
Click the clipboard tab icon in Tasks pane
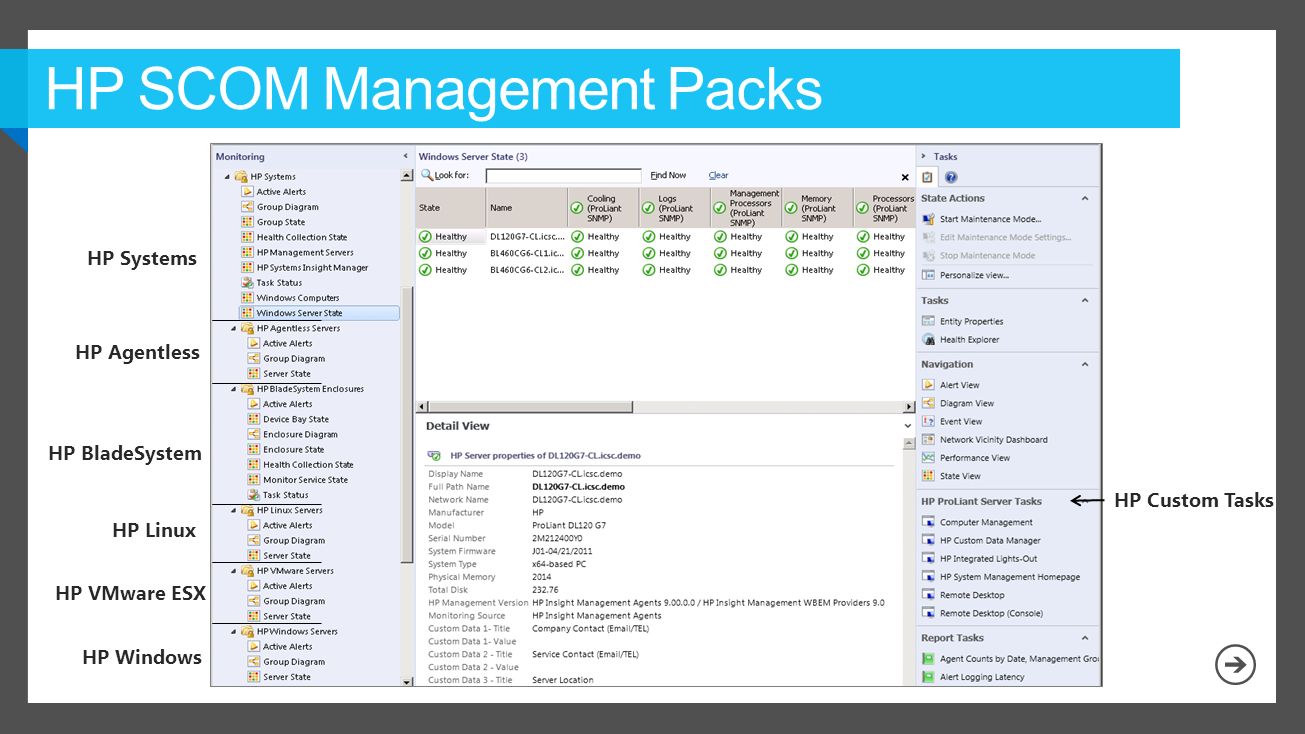tap(928, 177)
